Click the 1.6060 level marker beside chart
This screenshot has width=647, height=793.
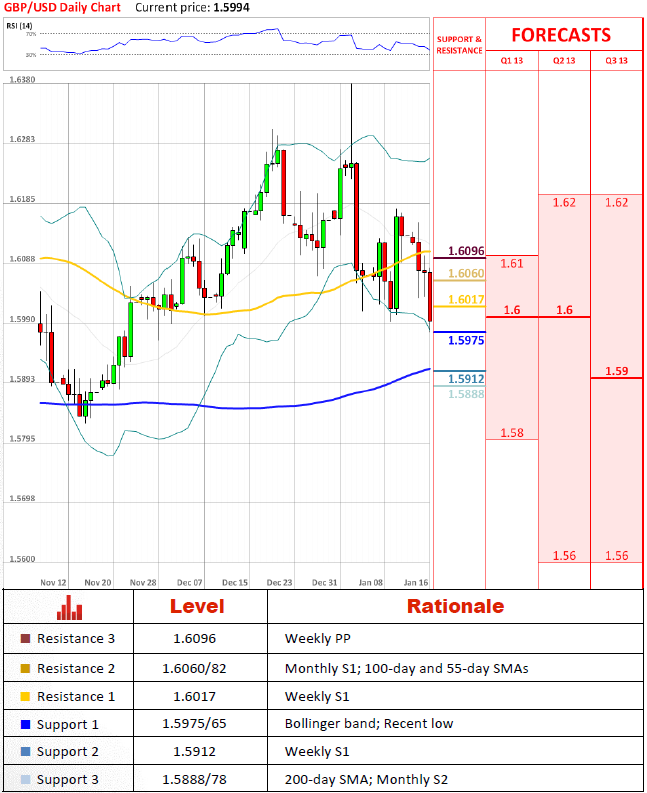point(466,273)
